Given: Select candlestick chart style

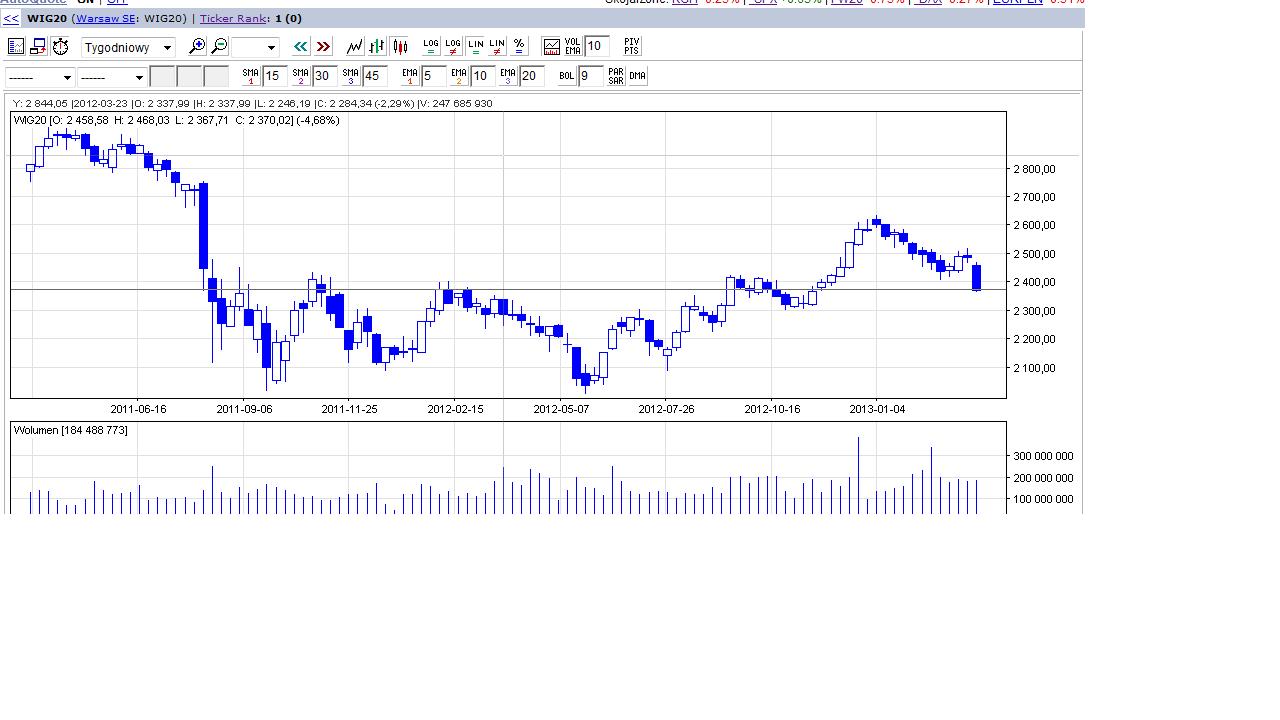Looking at the screenshot, I should (400, 47).
